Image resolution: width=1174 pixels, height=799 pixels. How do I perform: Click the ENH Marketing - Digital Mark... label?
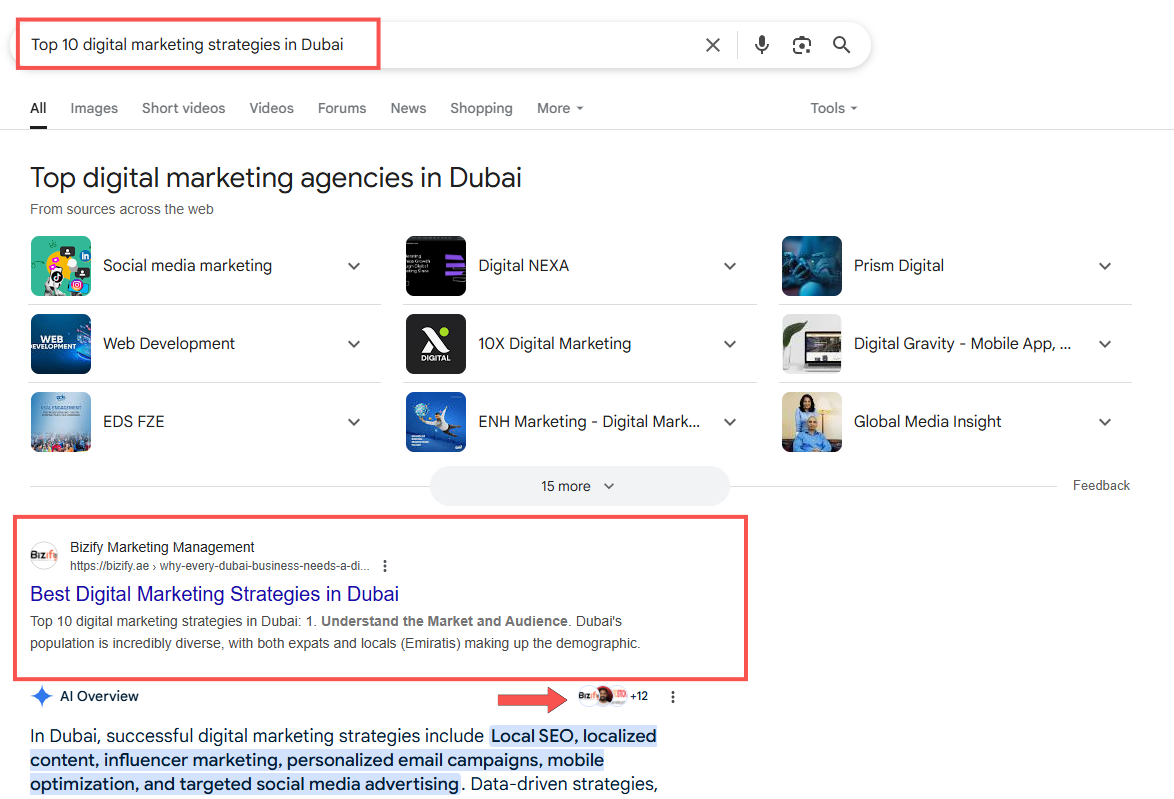(x=589, y=422)
